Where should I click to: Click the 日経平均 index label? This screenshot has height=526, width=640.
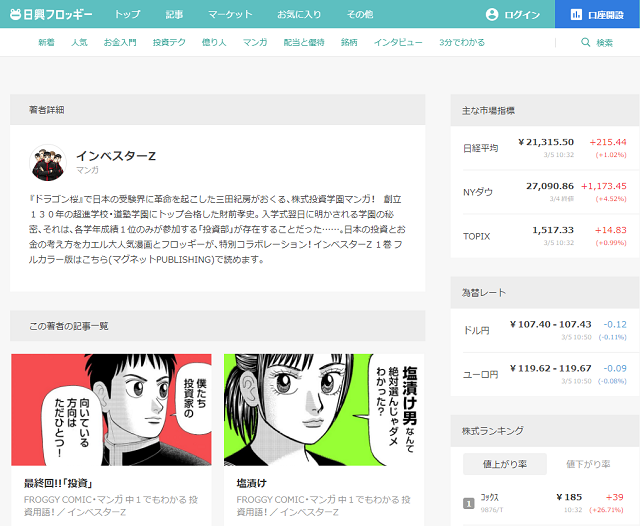(480, 148)
